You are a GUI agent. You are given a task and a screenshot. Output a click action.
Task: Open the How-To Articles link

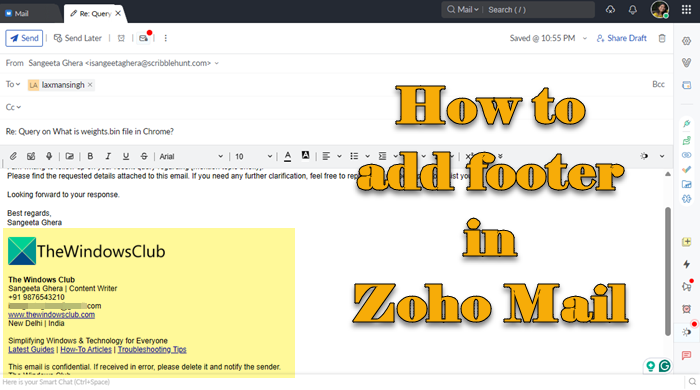(86, 349)
